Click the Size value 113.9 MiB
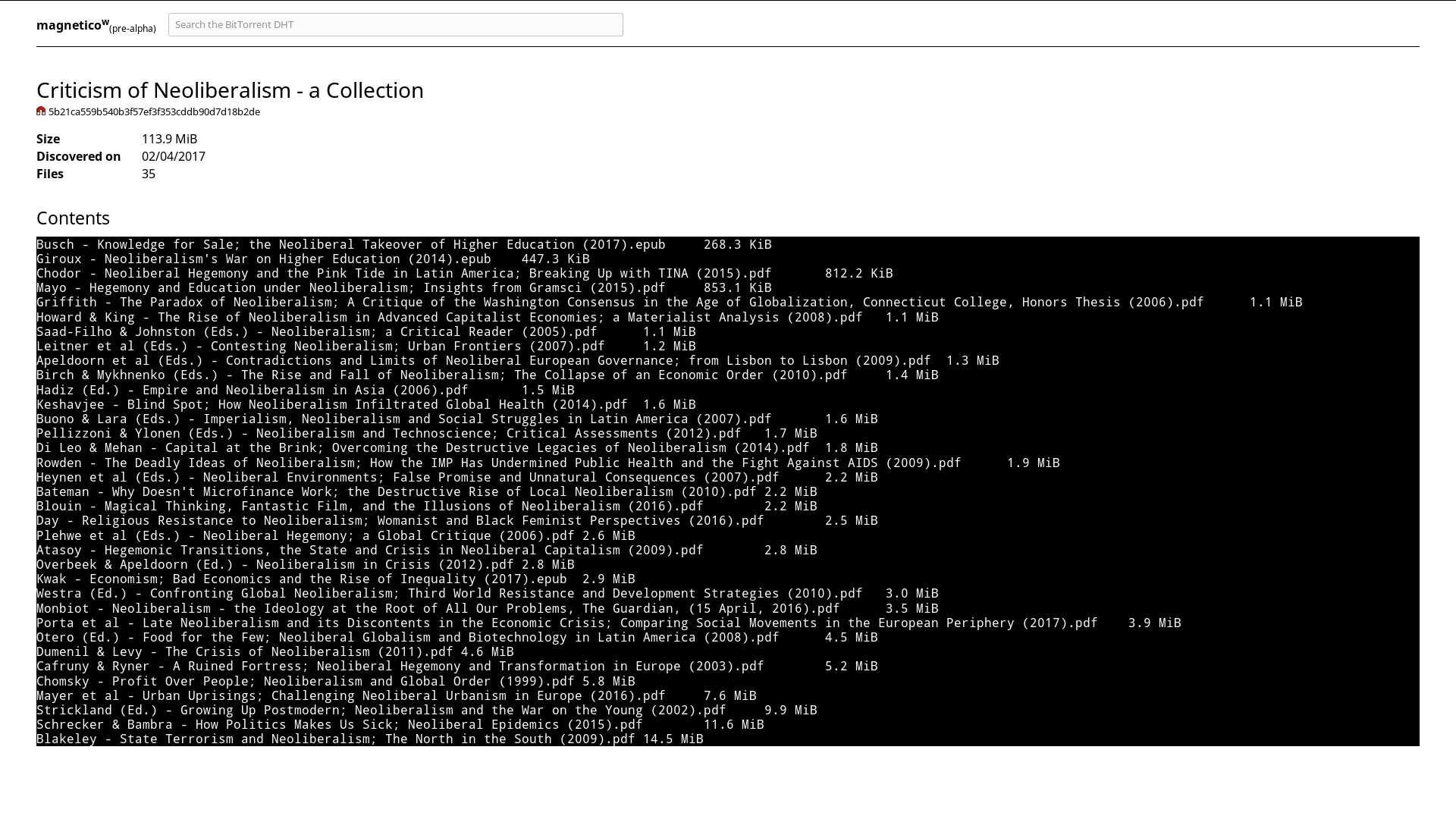This screenshot has height=819, width=1456. coord(169,139)
